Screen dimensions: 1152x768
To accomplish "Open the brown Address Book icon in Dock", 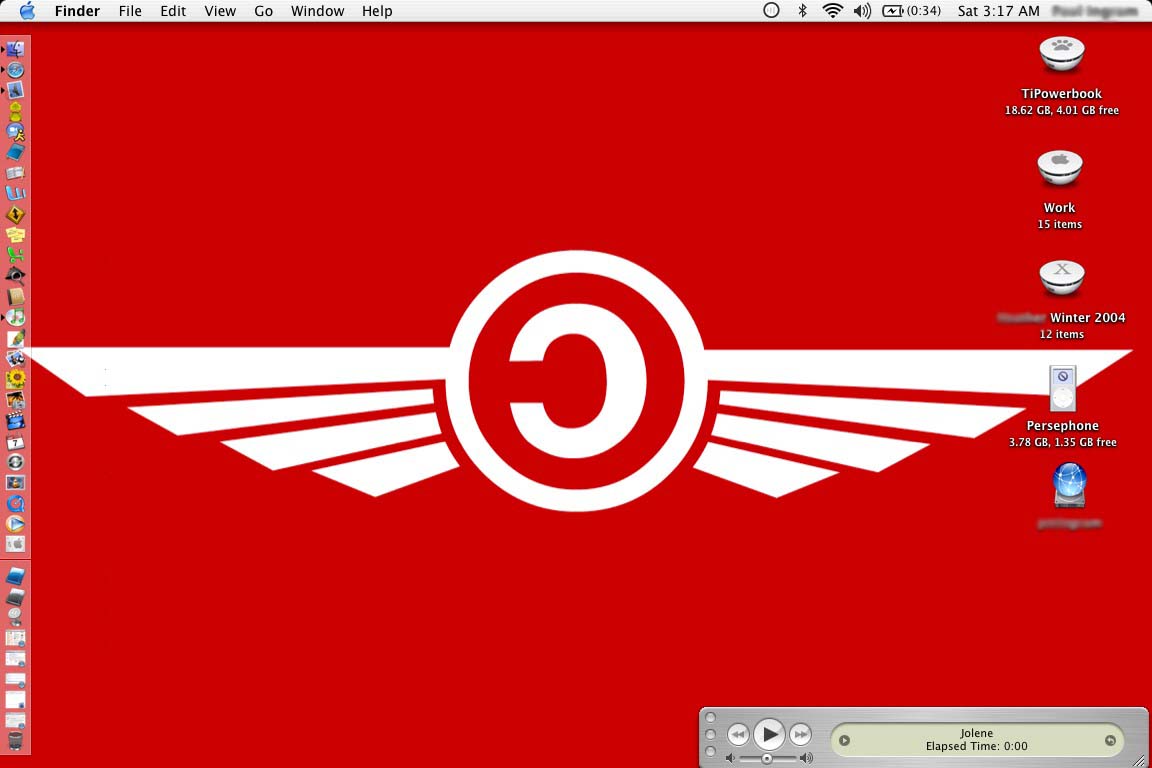I will 15,297.
